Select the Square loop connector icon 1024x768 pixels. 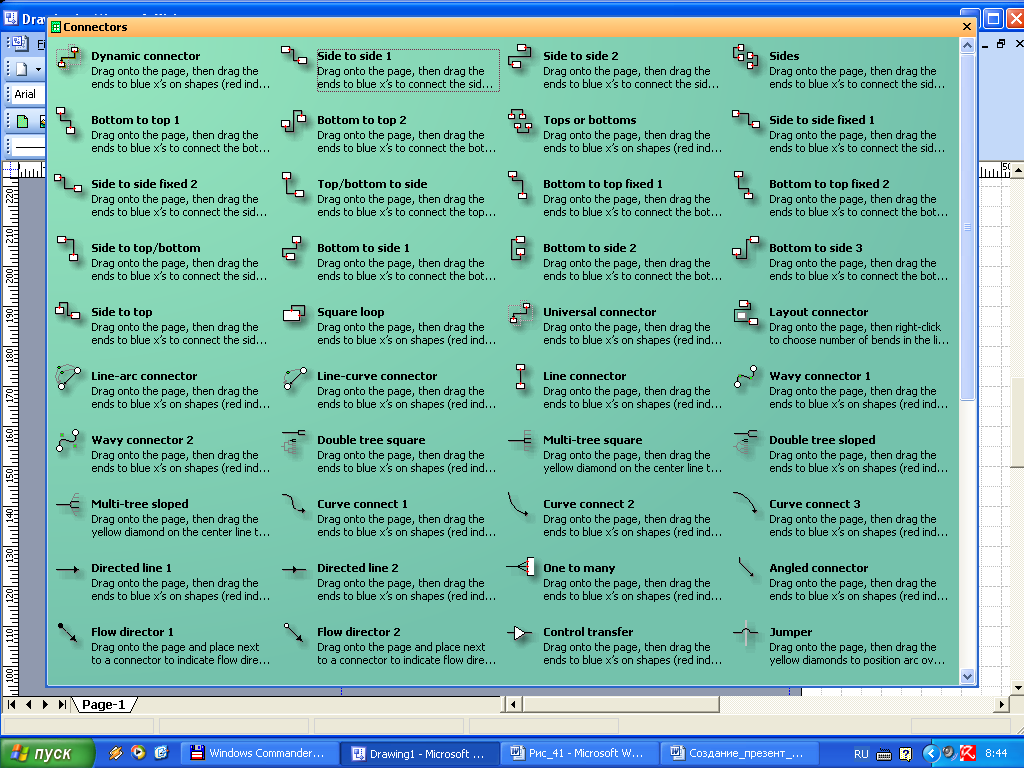click(294, 313)
